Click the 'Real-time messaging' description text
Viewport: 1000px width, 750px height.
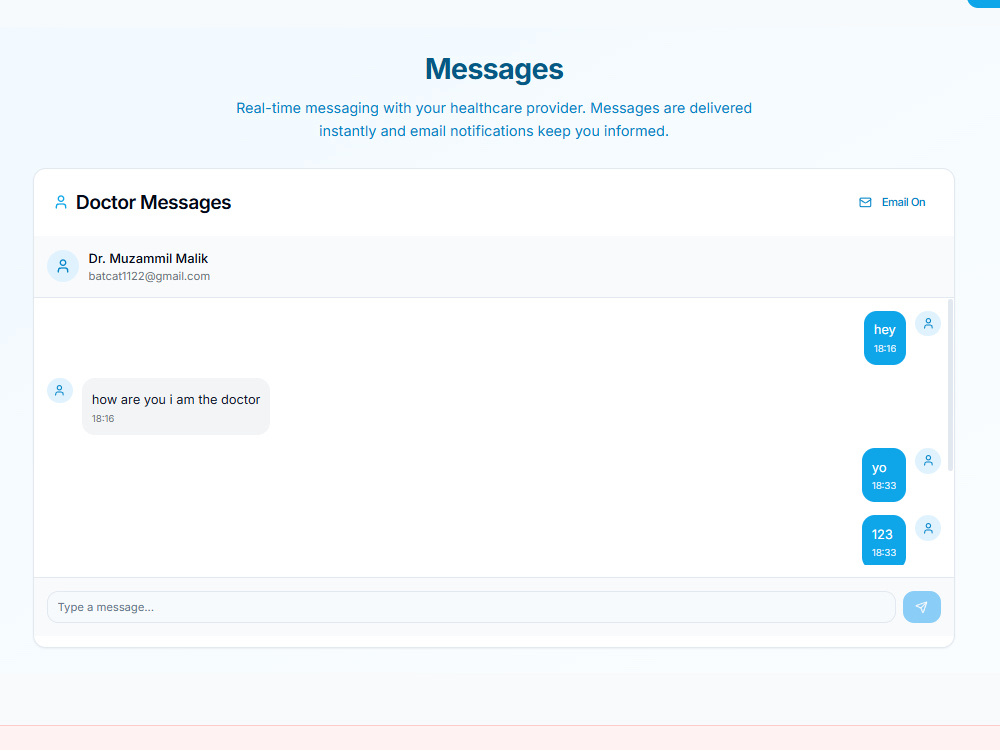point(494,119)
